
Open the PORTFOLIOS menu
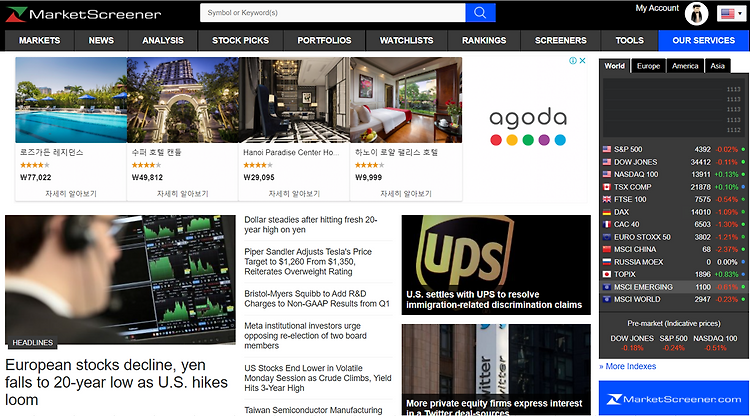coord(324,41)
